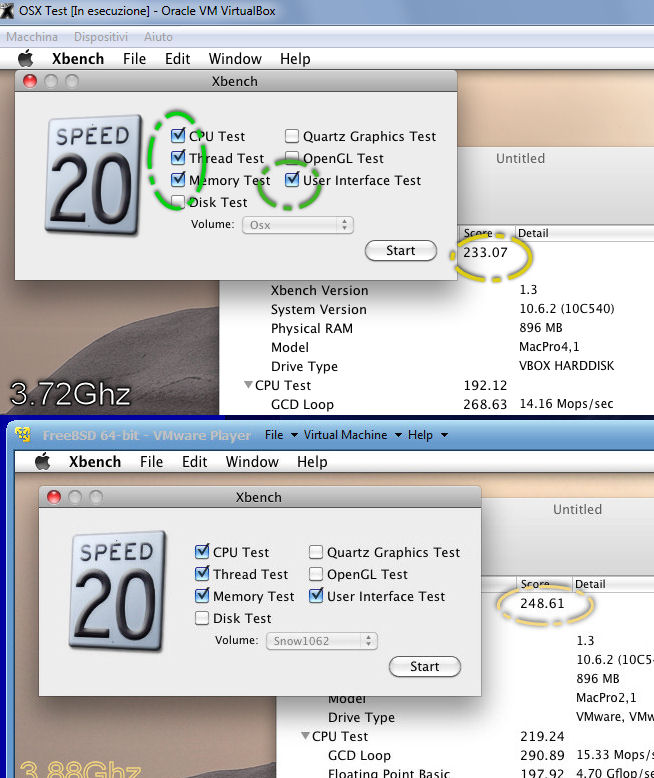Uncheck User Interface Test in VirtualBox Xbench dialog
The image size is (654, 778).
pyautogui.click(x=292, y=180)
